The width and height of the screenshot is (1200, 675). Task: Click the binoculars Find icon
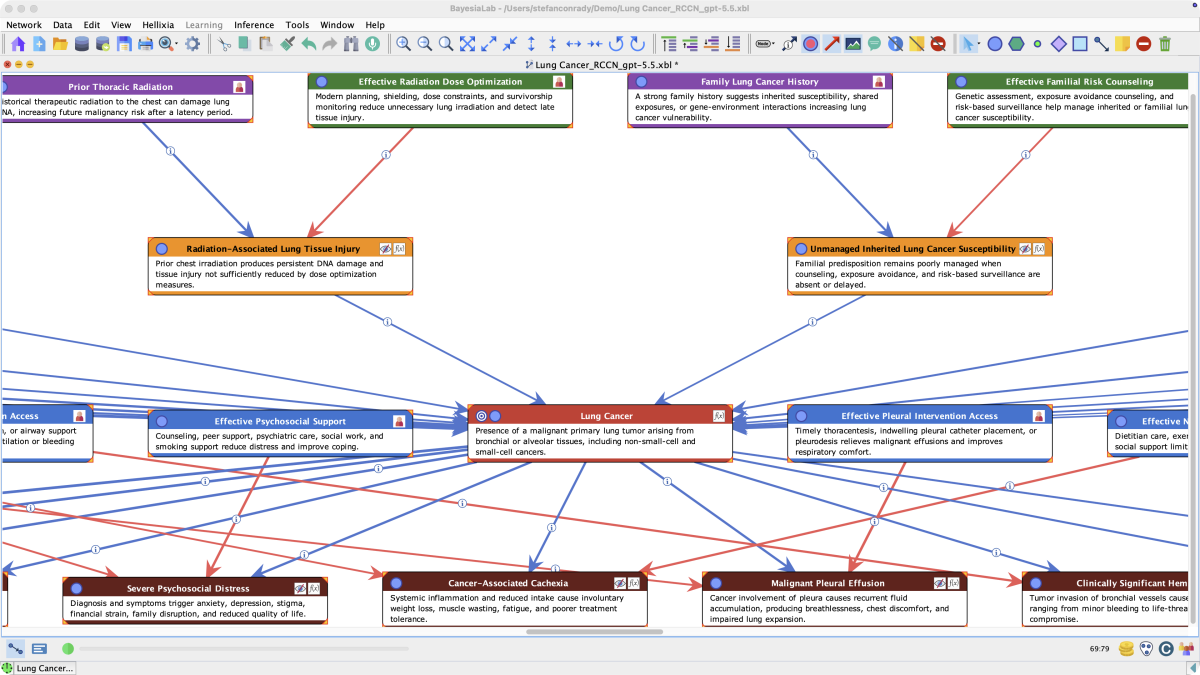click(351, 44)
